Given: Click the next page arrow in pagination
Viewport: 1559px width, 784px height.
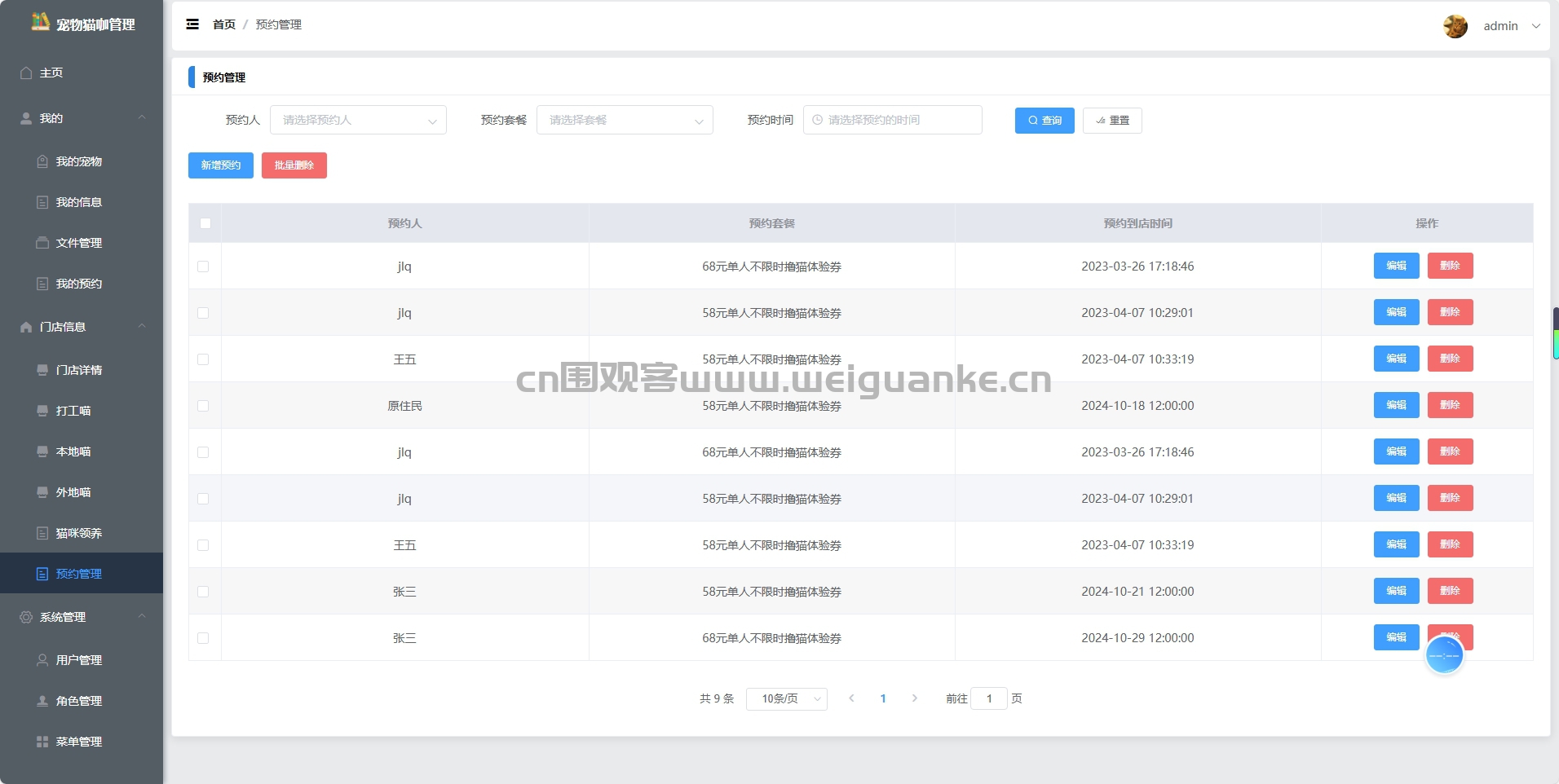Looking at the screenshot, I should click(914, 698).
